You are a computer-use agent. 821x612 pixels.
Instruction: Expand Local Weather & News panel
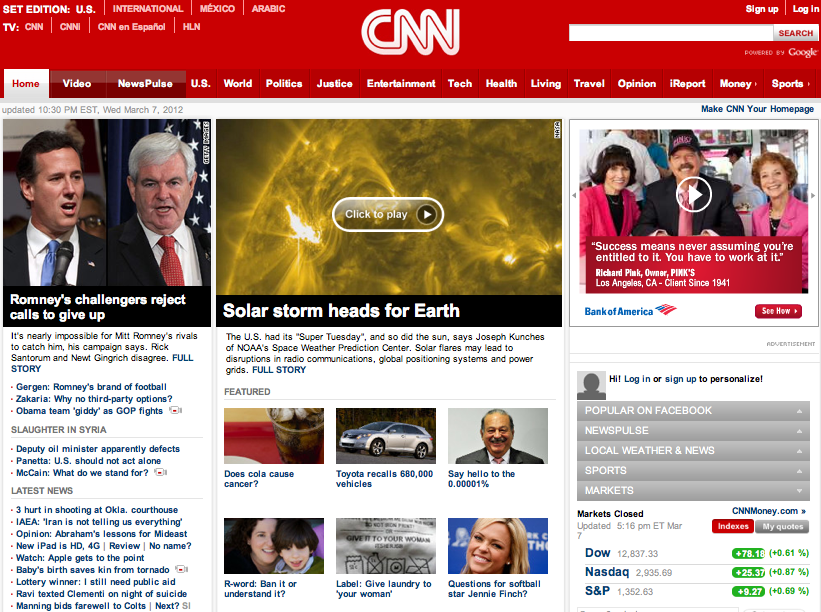coord(693,450)
